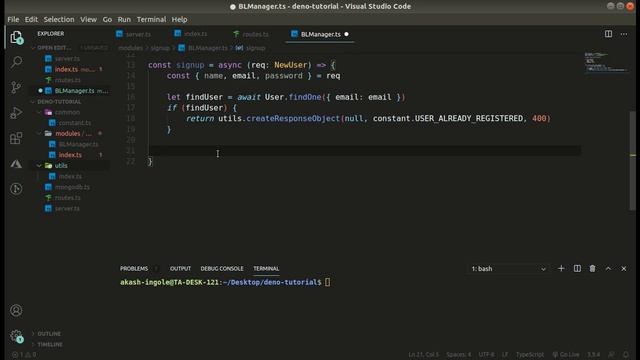
Task: Maximize the panel with the chevron-up icon
Action: tap(608, 269)
